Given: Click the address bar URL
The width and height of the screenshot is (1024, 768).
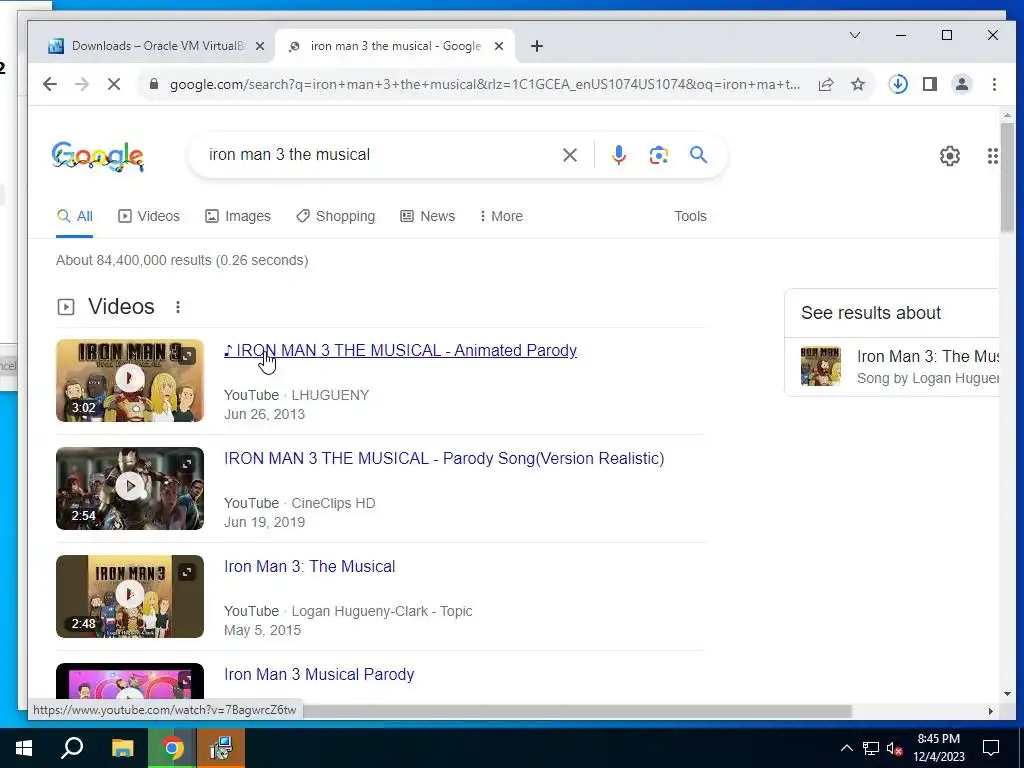Looking at the screenshot, I should 485,84.
